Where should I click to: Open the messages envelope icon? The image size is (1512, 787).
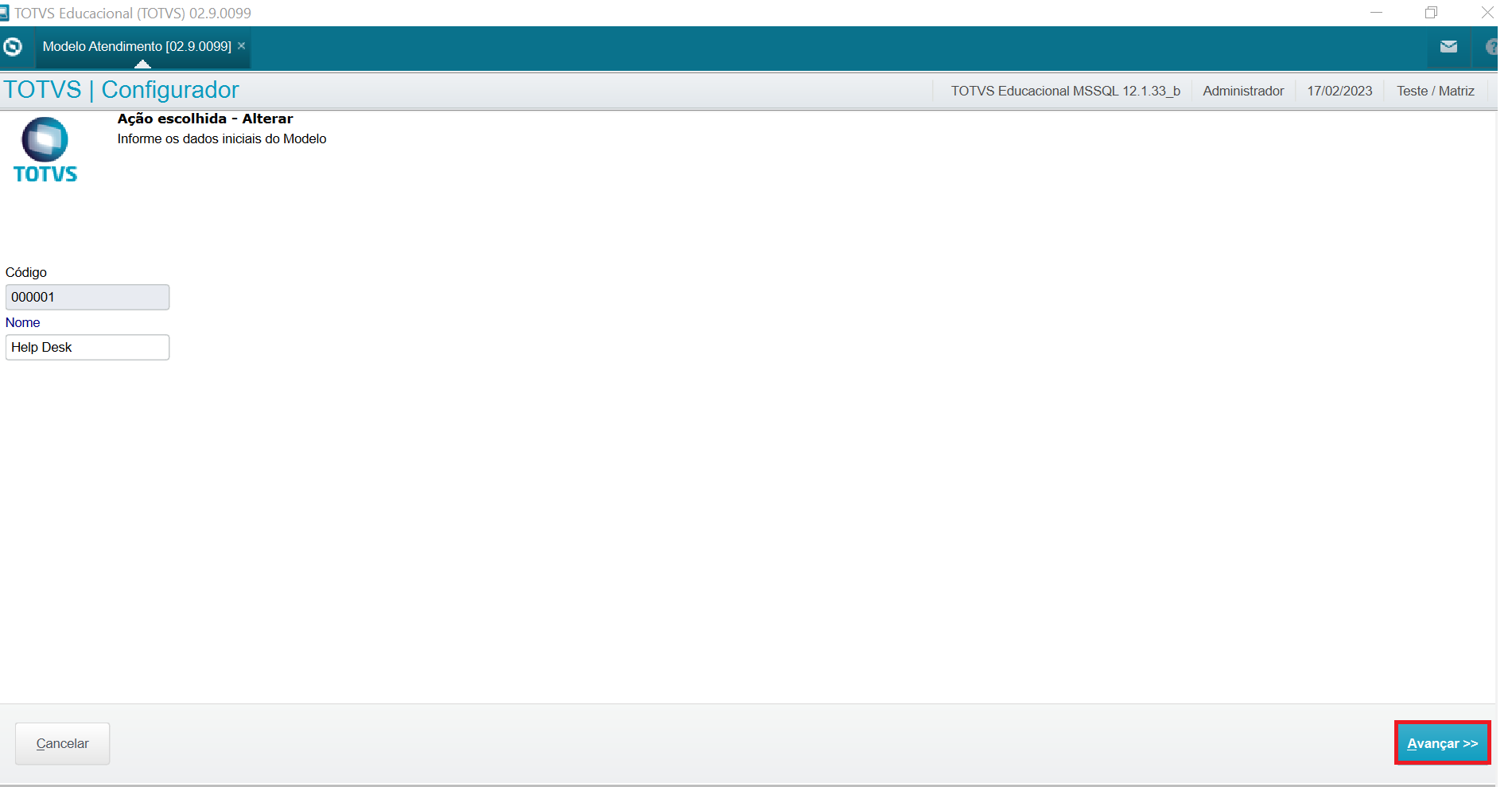click(1448, 47)
